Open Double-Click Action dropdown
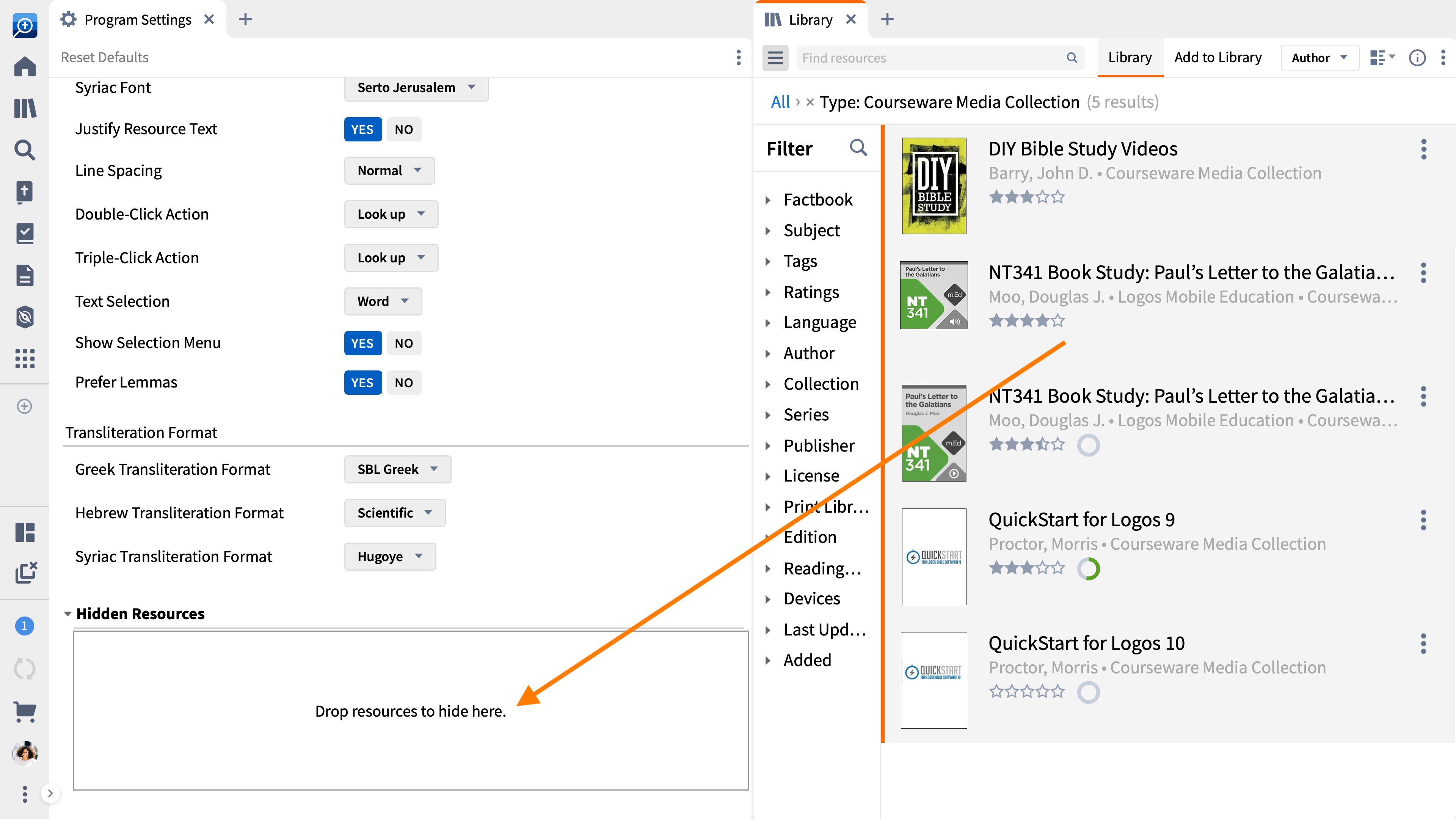Image resolution: width=1456 pixels, height=819 pixels. [x=391, y=214]
